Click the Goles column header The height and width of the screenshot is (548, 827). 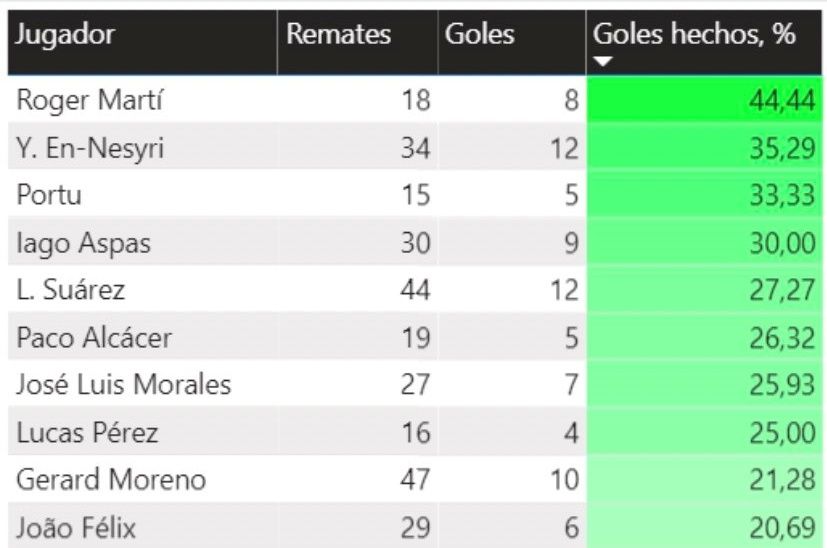479,35
